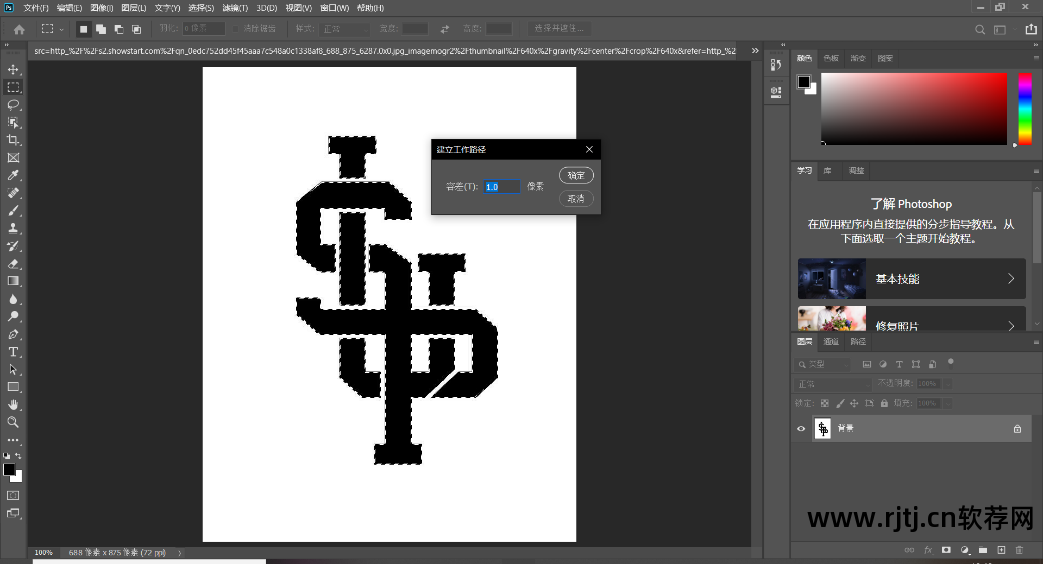Screen dimensions: 1043x564
Task: Select the Lasso tool
Action: click(x=13, y=105)
